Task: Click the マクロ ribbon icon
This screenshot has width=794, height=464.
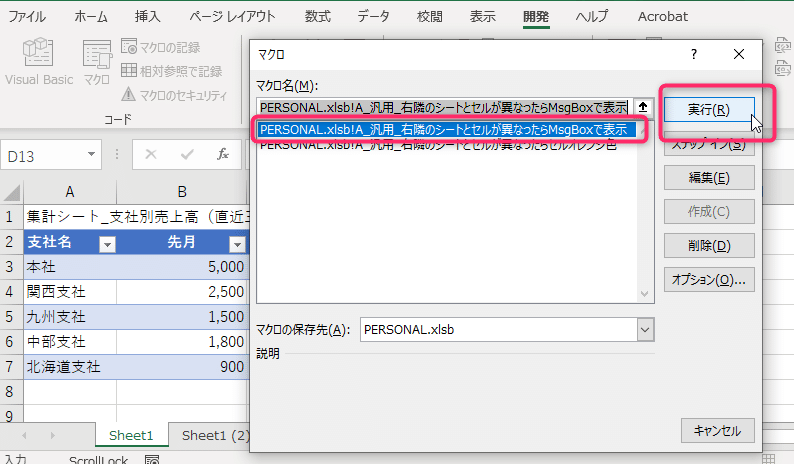Action: click(x=96, y=62)
